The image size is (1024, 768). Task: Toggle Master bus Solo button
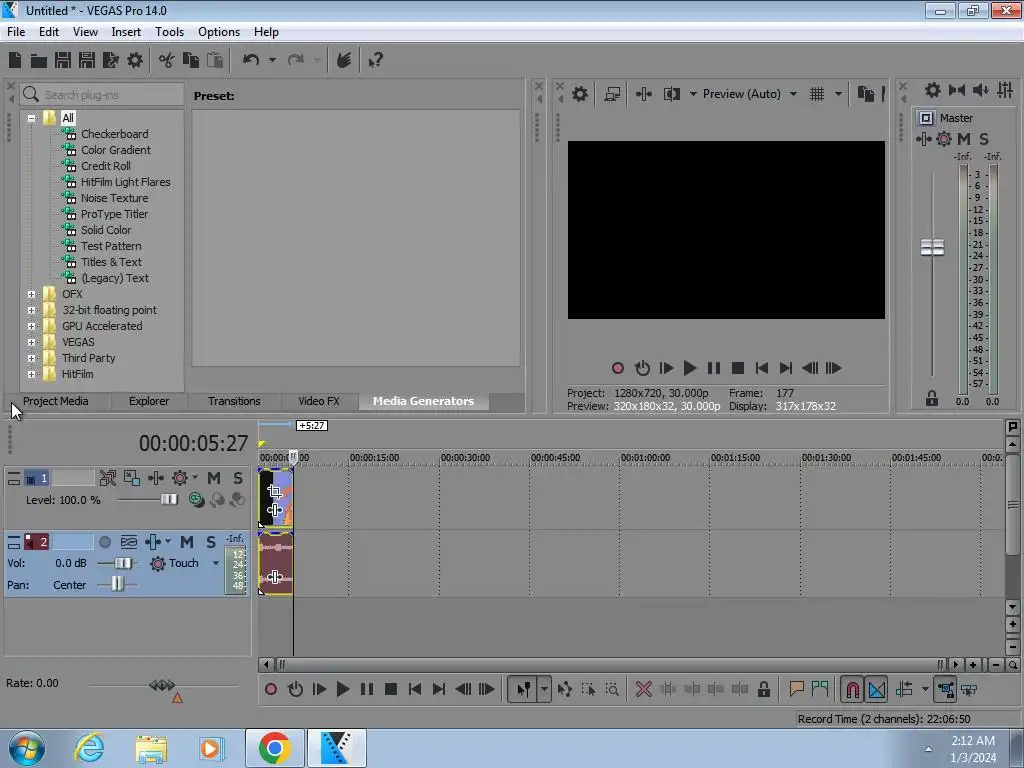tap(984, 138)
